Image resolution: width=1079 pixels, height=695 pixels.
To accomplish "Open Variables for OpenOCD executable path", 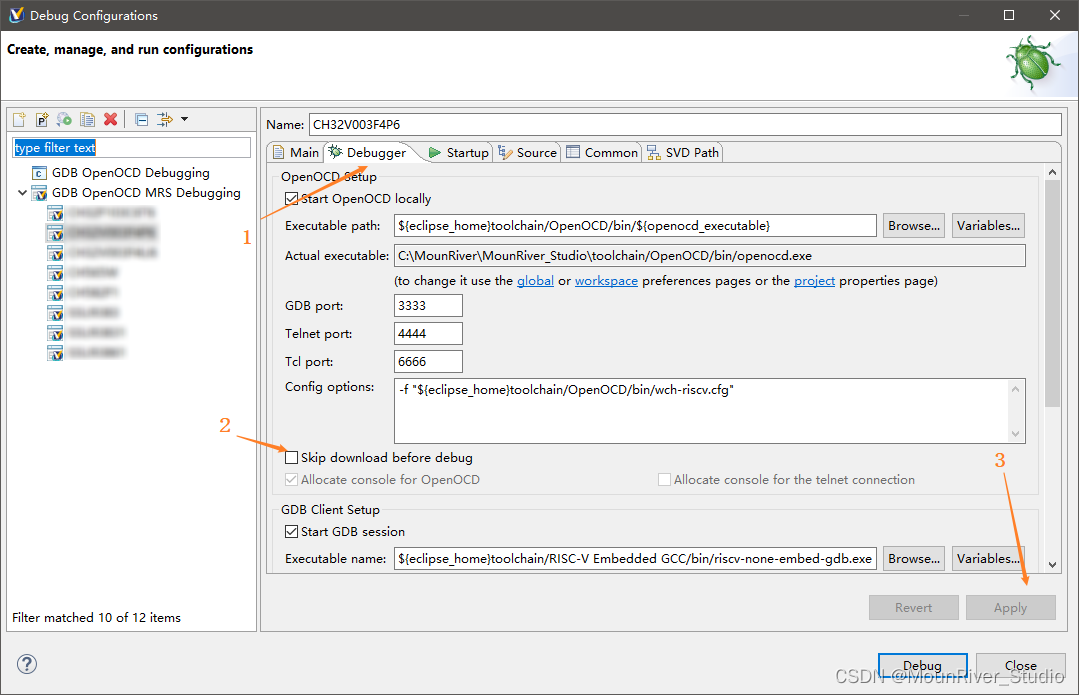I will 988,226.
